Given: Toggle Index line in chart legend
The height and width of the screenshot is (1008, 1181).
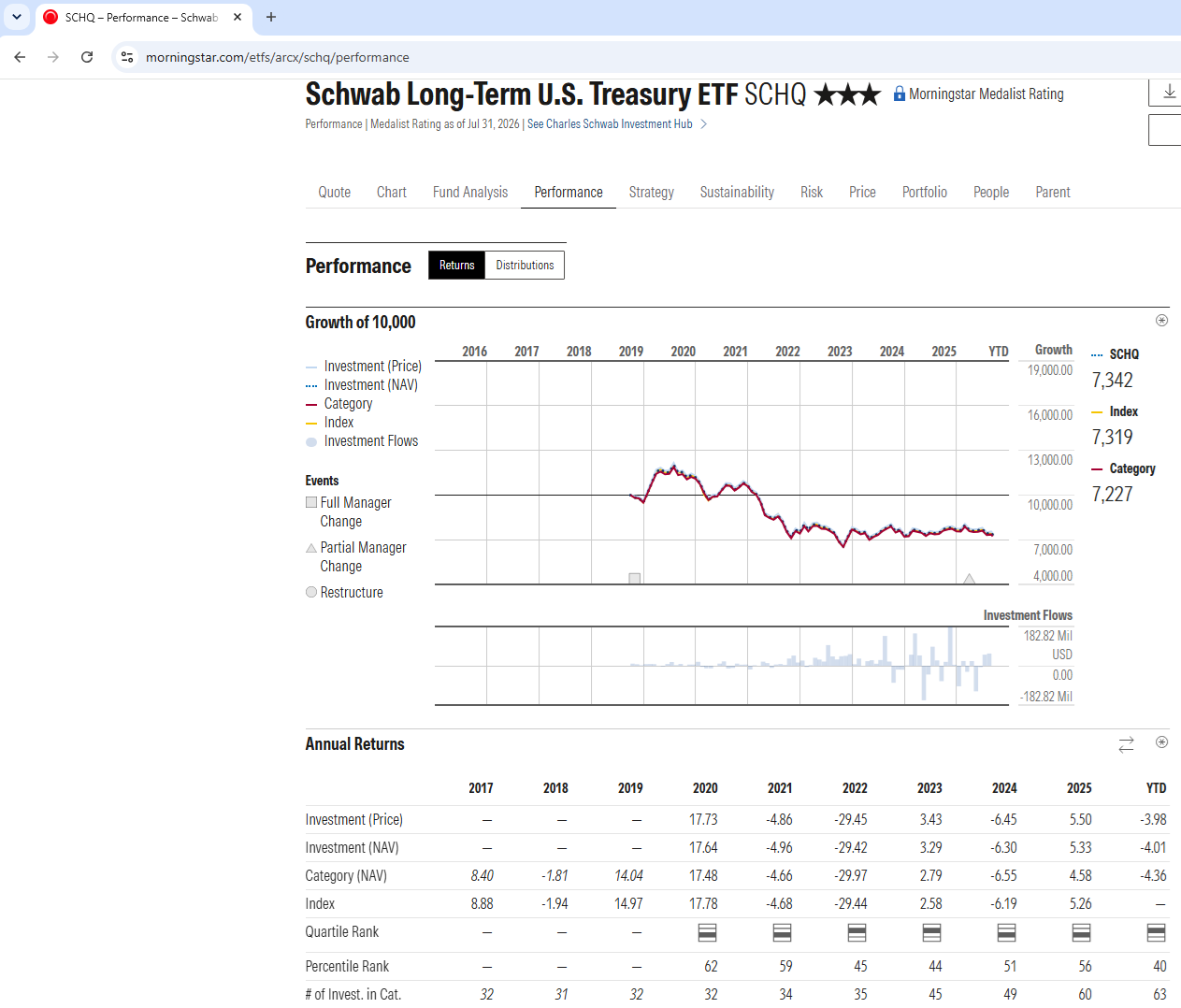Looking at the screenshot, I should pos(330,423).
